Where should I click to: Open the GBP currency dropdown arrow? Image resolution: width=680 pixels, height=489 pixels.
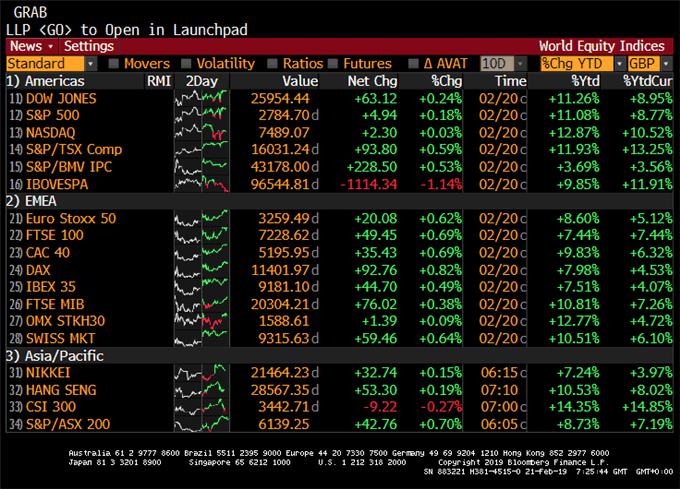pos(666,64)
